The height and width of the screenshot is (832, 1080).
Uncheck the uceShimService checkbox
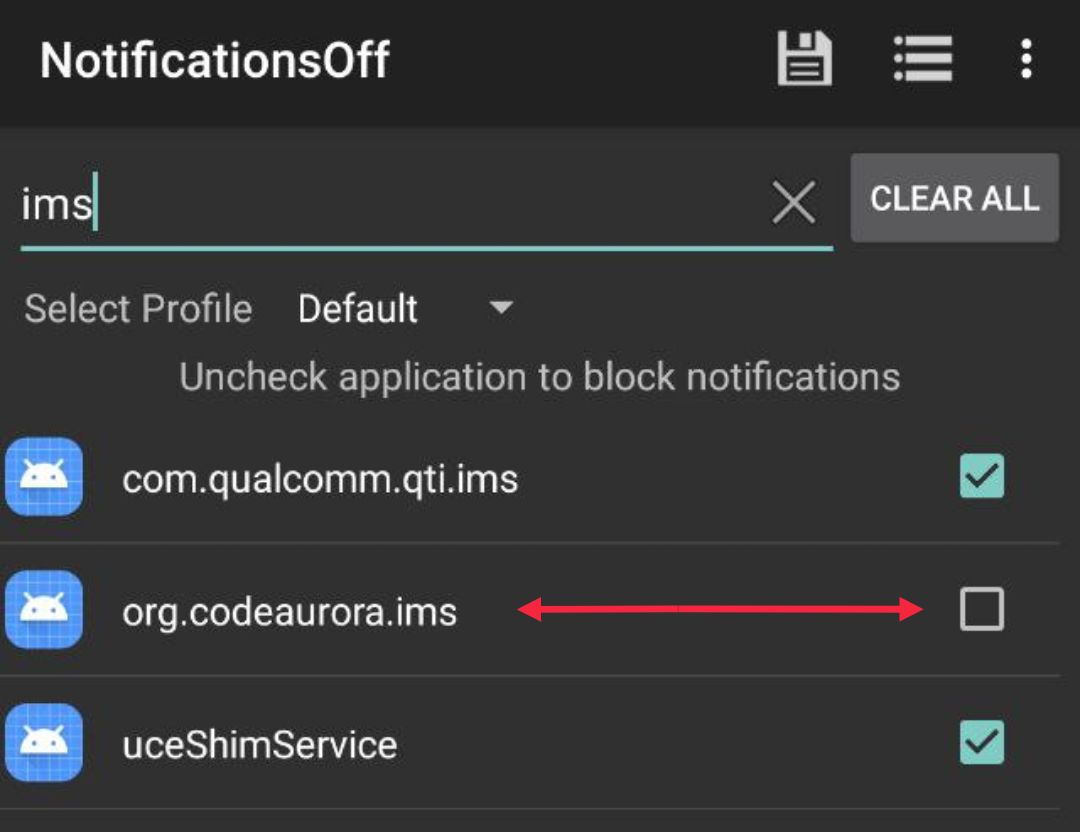tap(981, 742)
